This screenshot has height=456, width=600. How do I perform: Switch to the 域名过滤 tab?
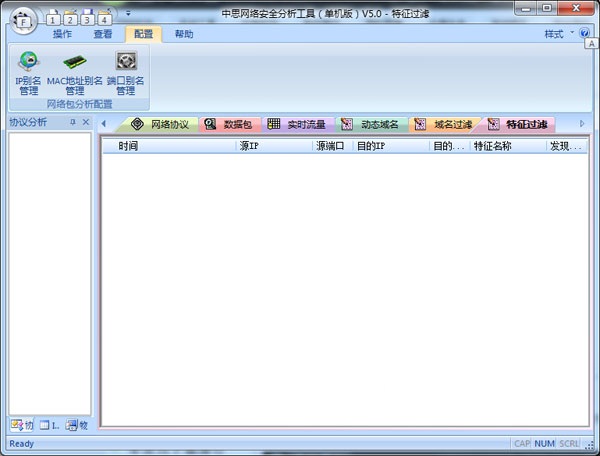pos(444,124)
